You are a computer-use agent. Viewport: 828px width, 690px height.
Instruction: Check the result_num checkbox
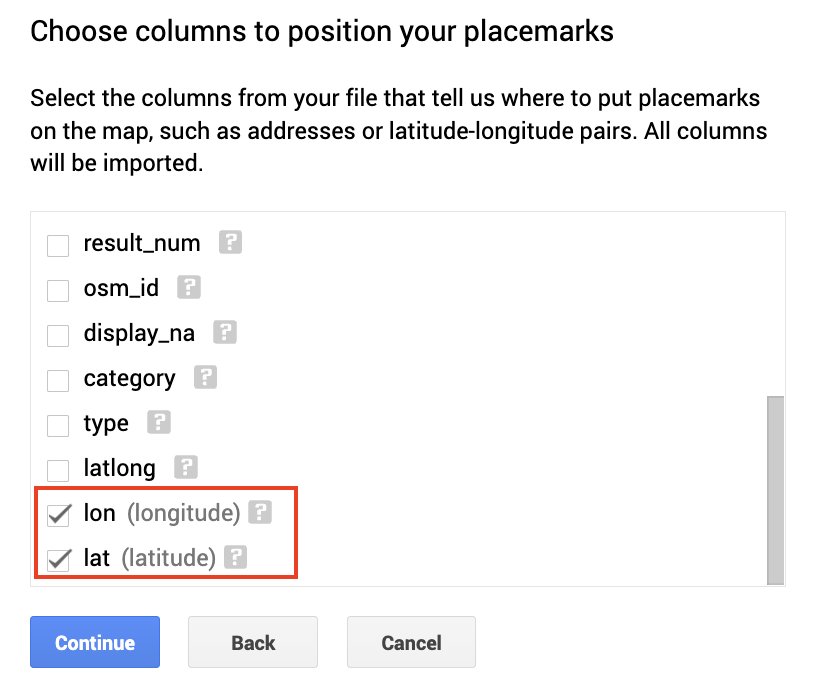[x=58, y=245]
